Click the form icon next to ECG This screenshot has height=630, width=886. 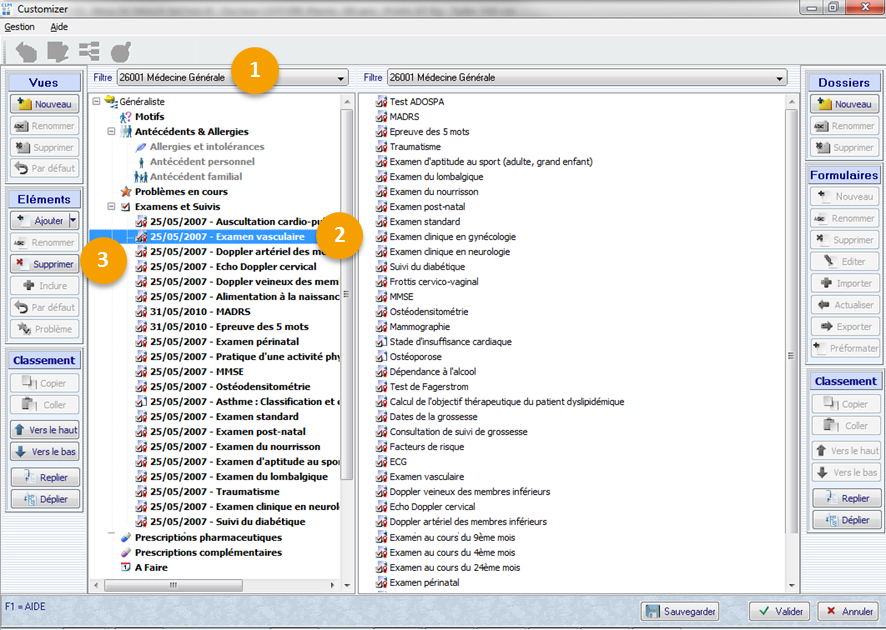pos(380,462)
